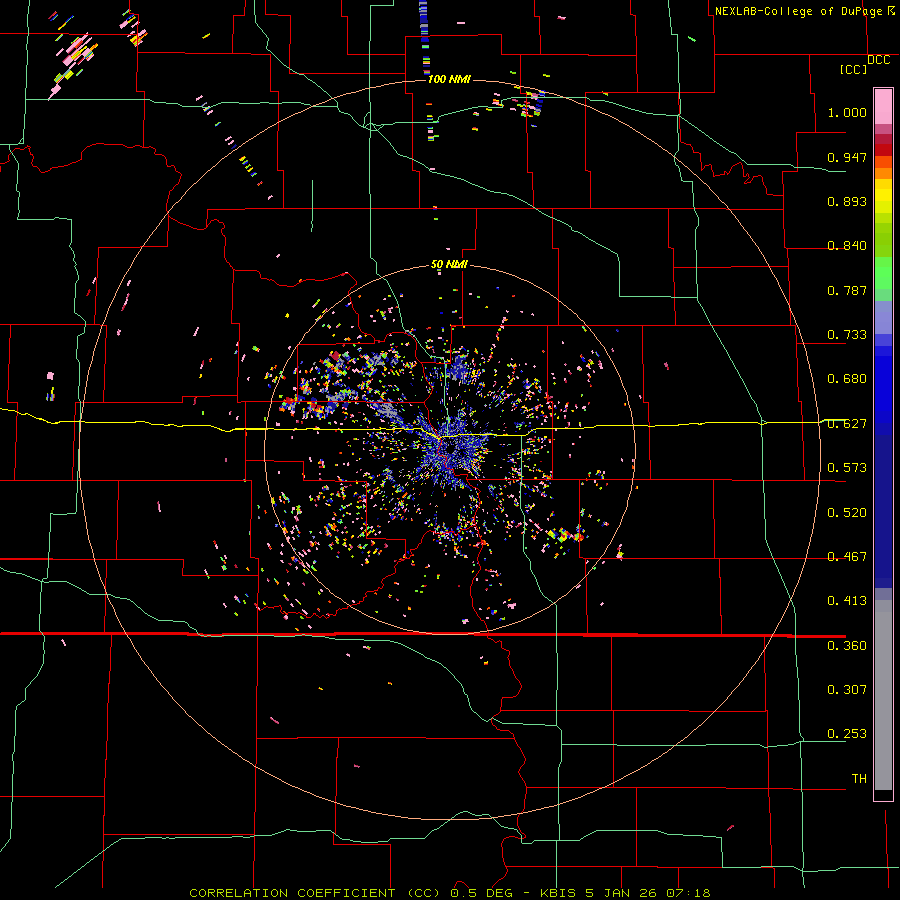This screenshot has width=900, height=900.
Task: Select the 0.573 scale value
Action: pyautogui.click(x=847, y=468)
